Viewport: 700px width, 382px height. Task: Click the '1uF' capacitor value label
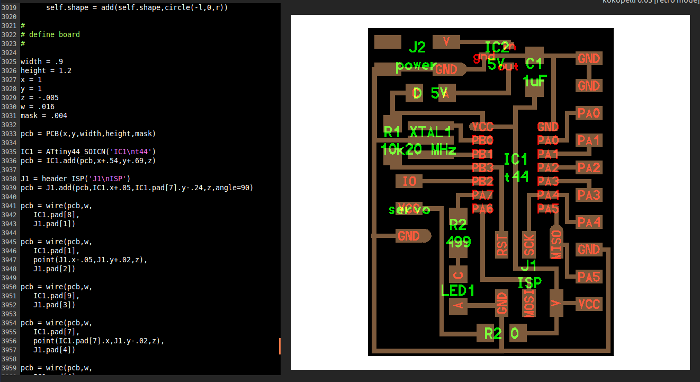pyautogui.click(x=535, y=81)
